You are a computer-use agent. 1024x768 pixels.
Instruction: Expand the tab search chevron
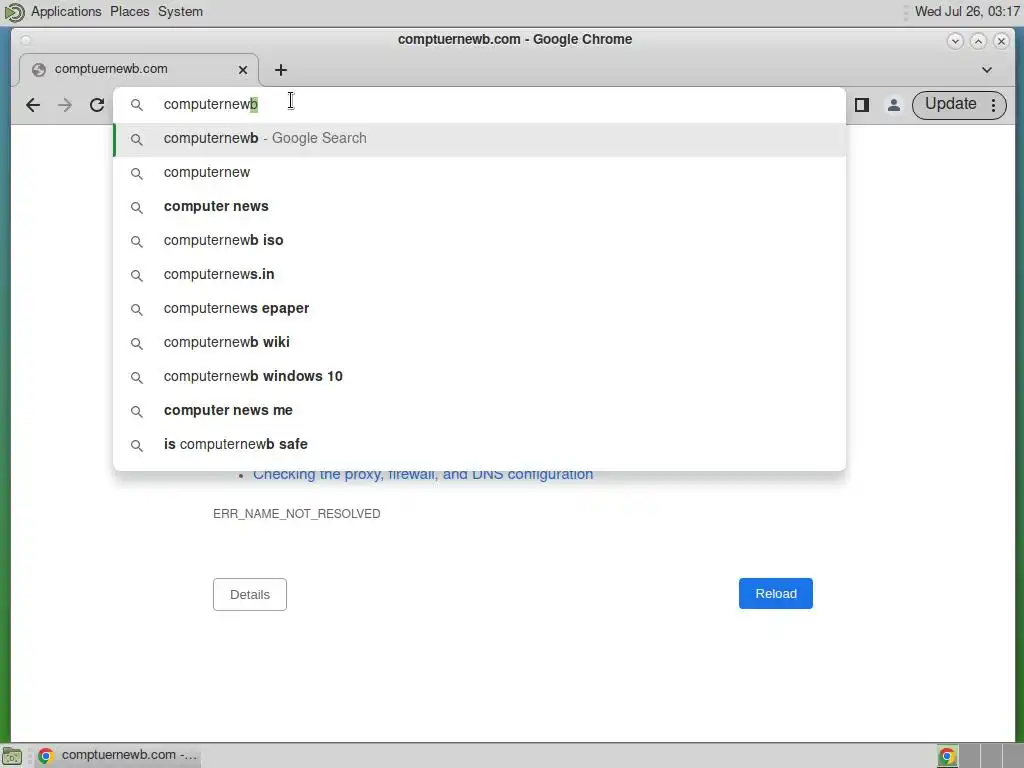point(987,70)
